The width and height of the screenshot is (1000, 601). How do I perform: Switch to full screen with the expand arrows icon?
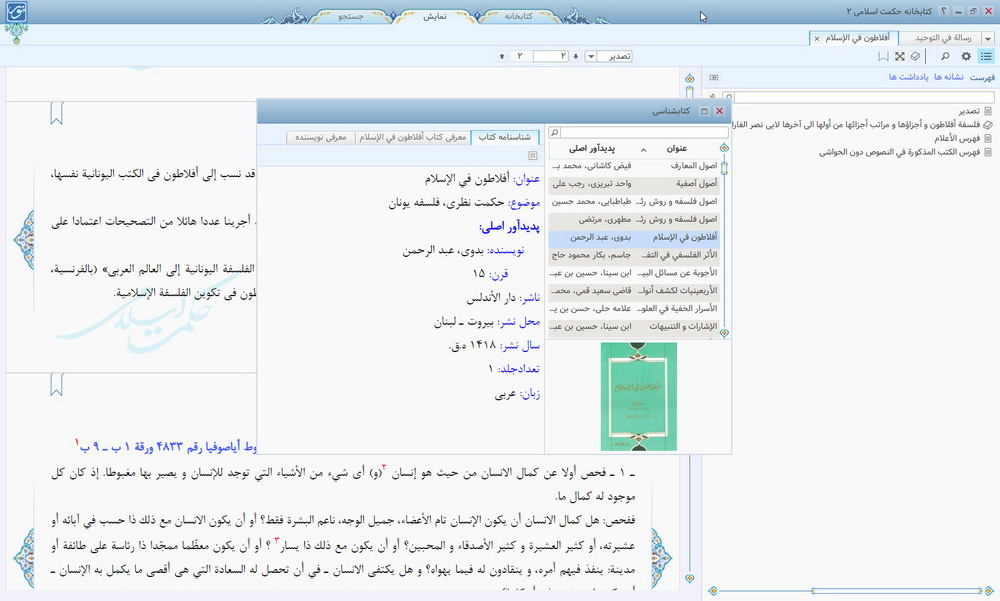coord(899,56)
